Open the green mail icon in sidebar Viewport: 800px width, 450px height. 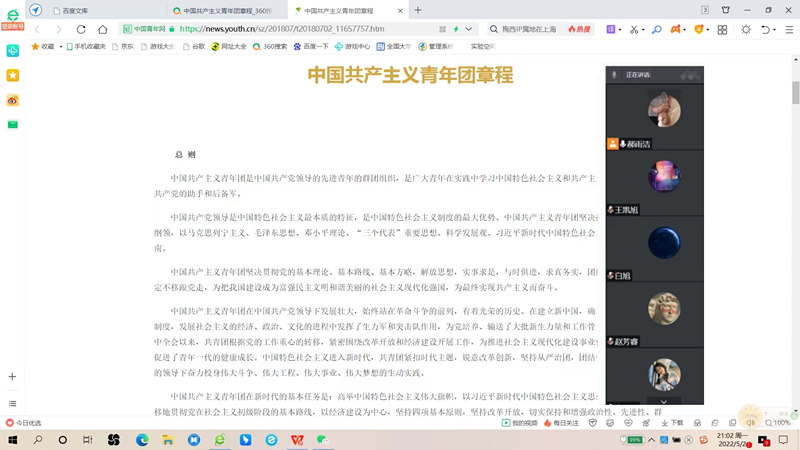[x=13, y=124]
